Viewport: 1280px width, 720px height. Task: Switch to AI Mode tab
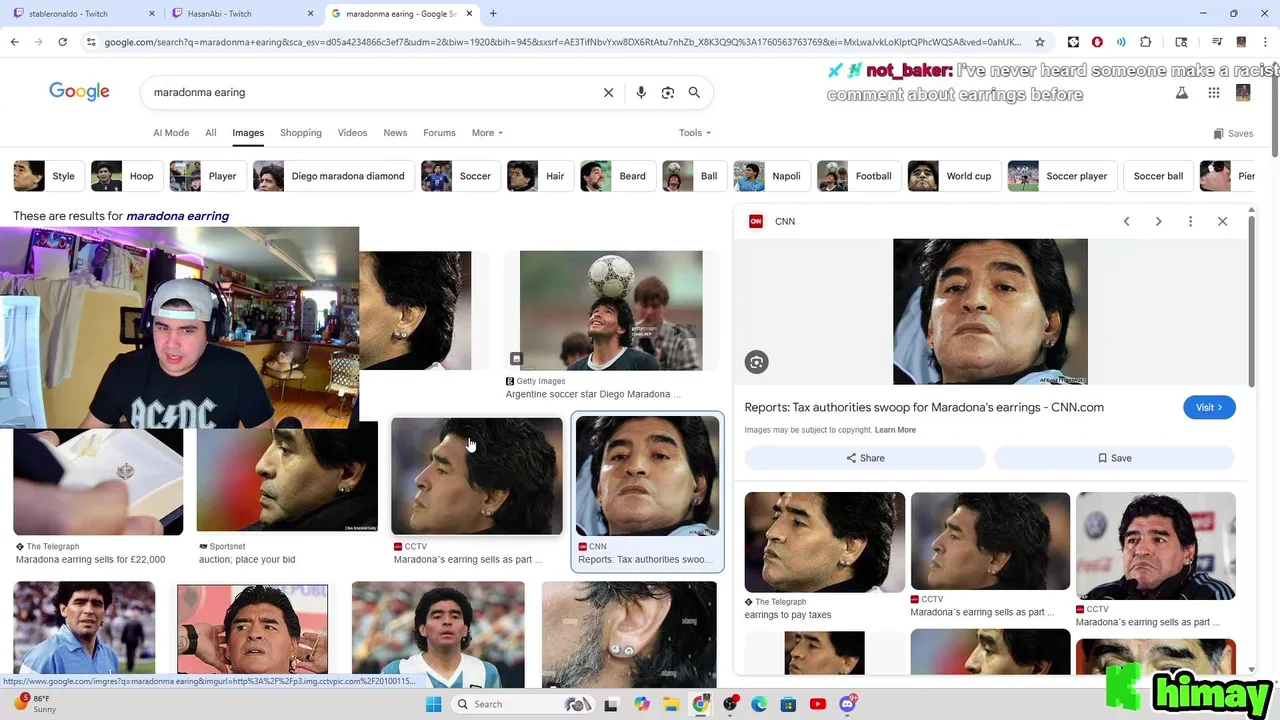[171, 132]
